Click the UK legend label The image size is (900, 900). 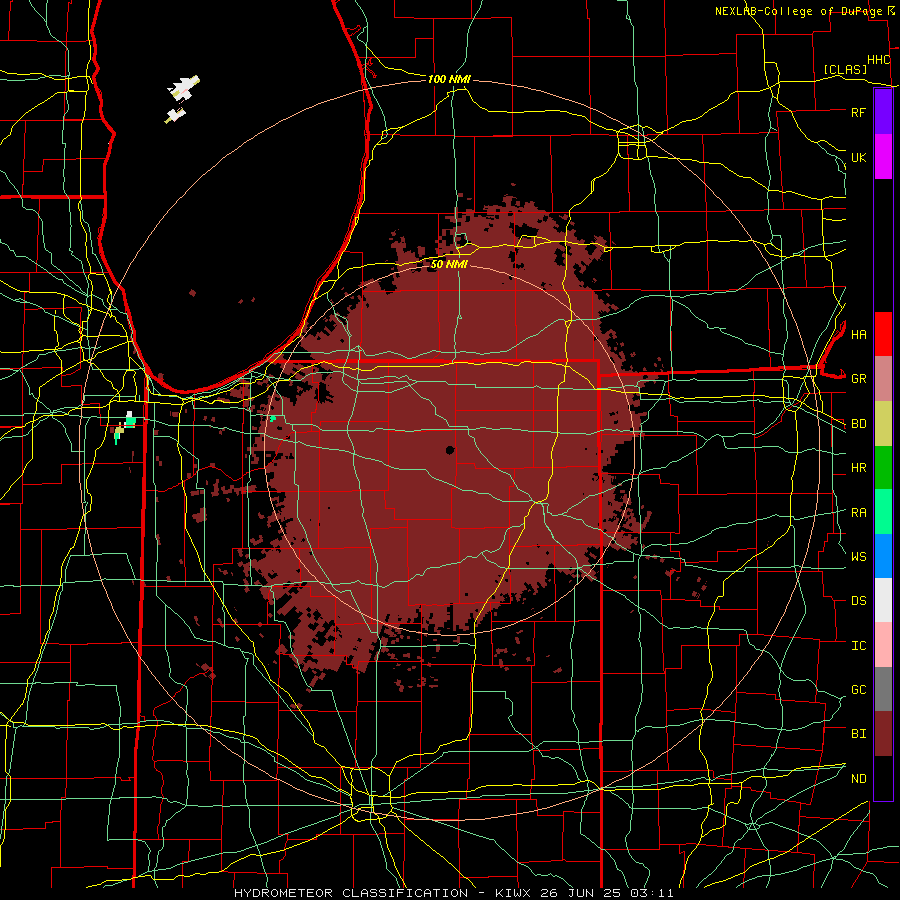coord(858,157)
